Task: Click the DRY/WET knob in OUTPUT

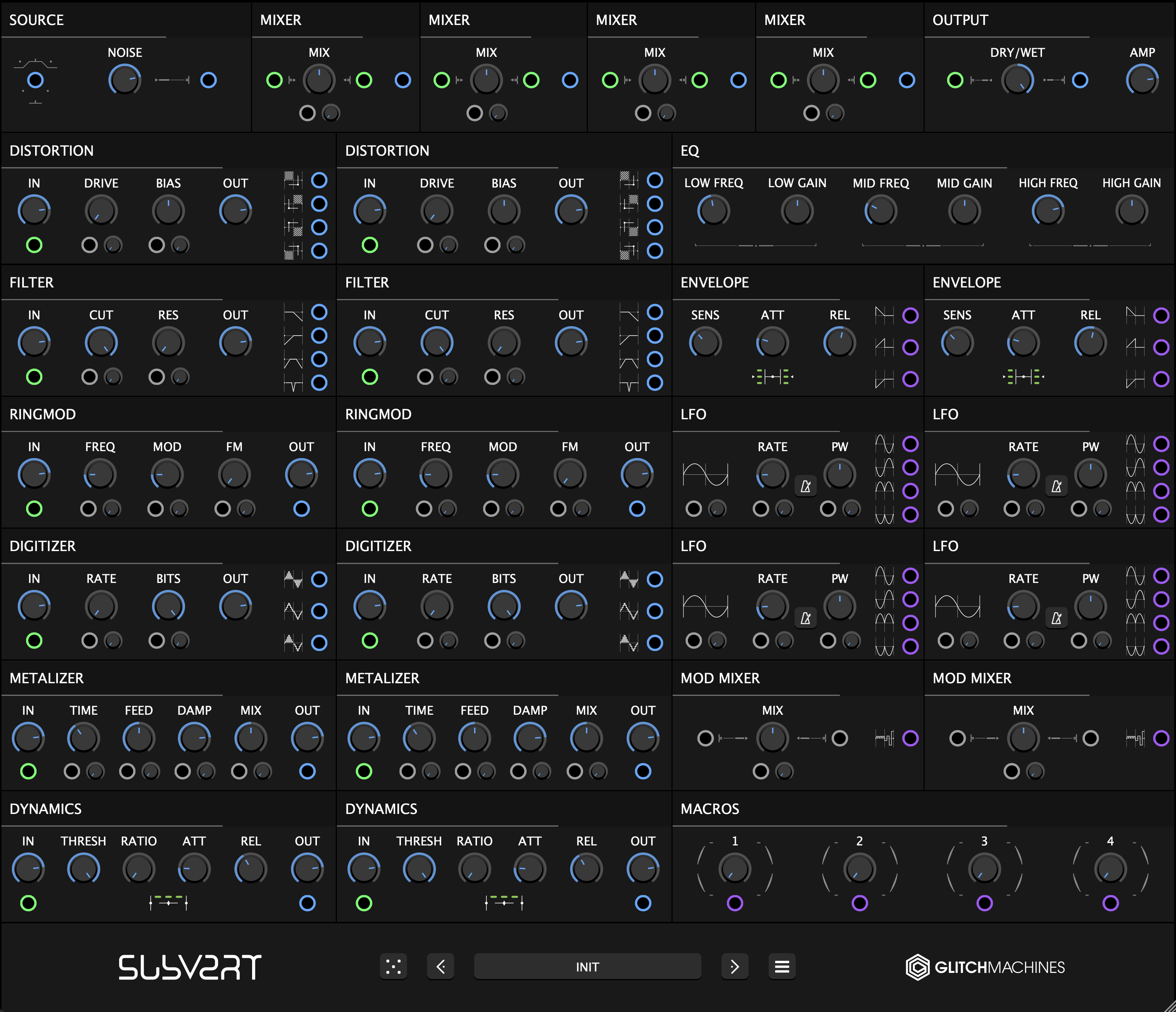Action: pos(1018,80)
